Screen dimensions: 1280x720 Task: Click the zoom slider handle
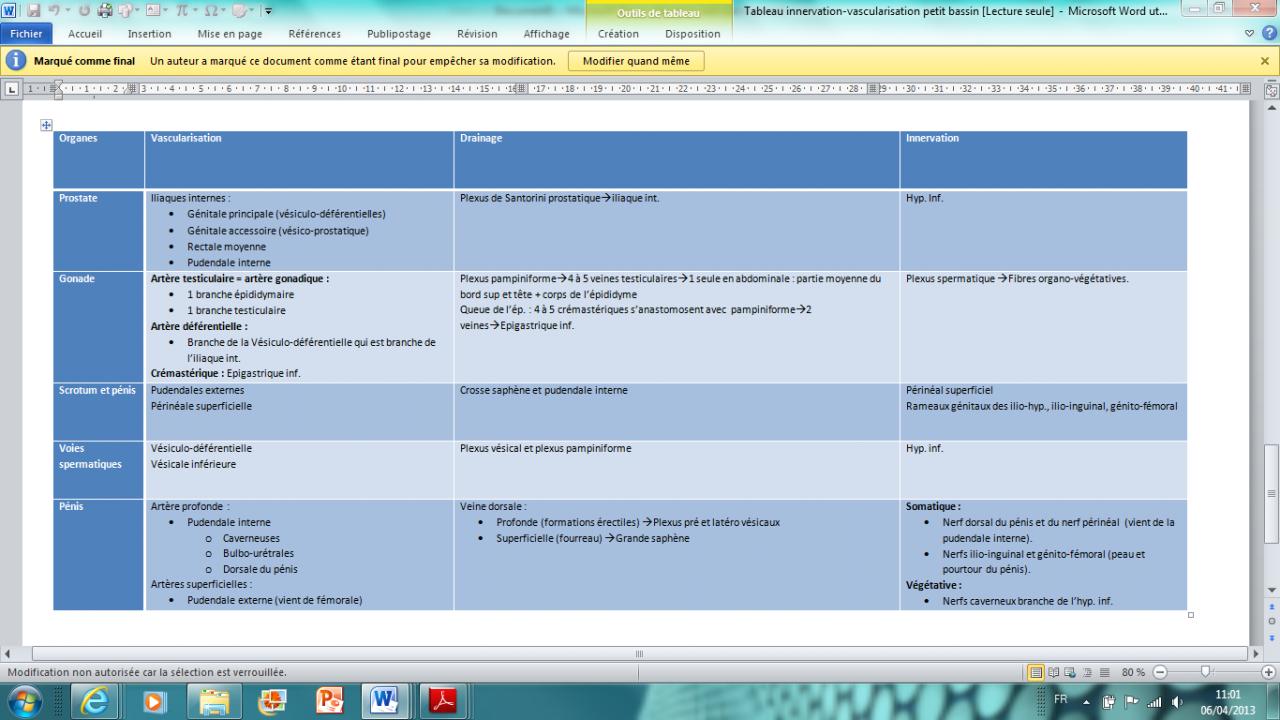pos(1205,672)
